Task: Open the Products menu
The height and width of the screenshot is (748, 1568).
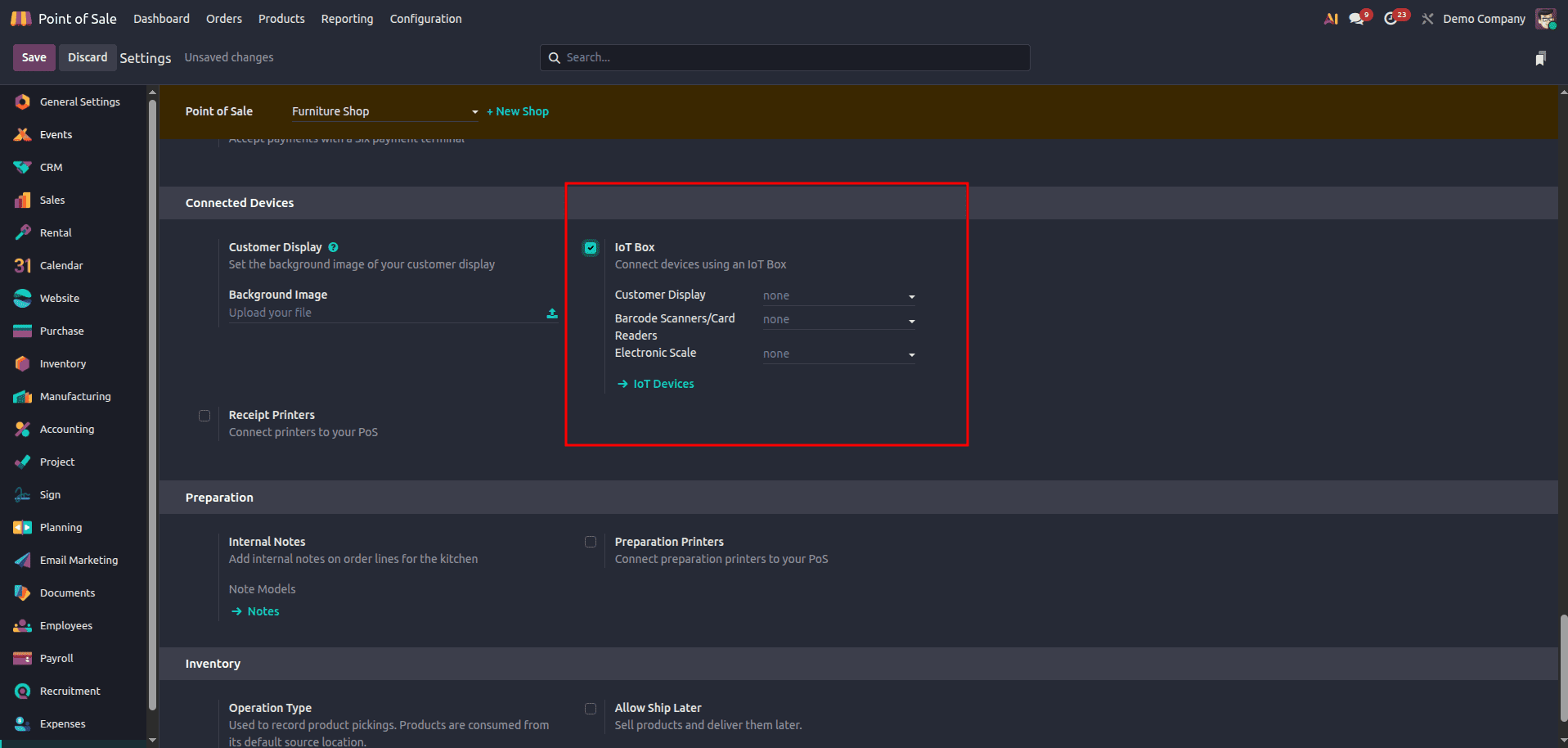Action: point(281,19)
